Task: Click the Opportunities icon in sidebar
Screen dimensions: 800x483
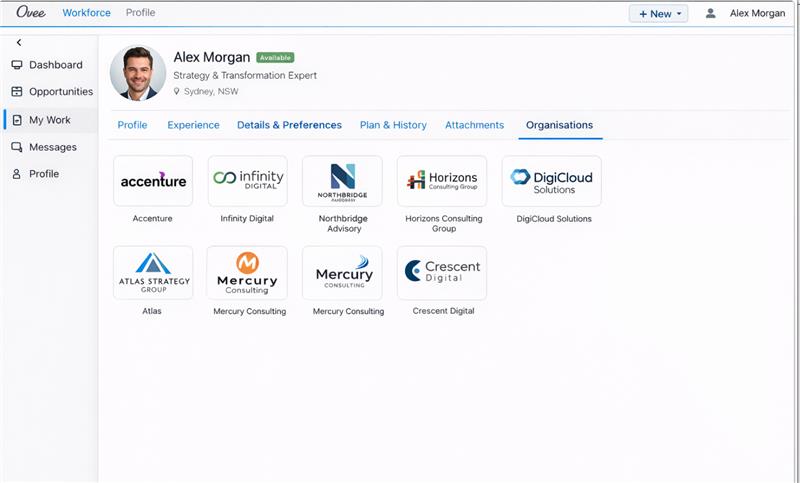Action: click(17, 92)
